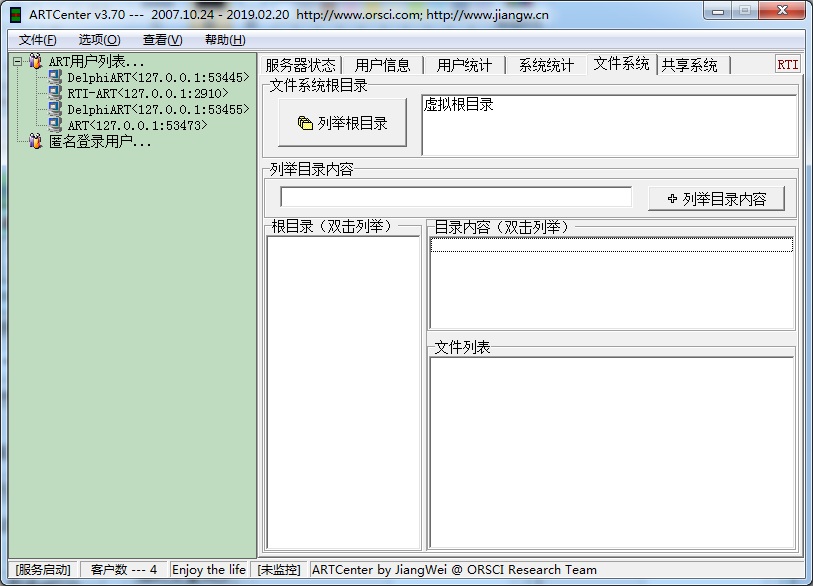Maximize the ARTCenter window
813x586 pixels.
pos(745,11)
